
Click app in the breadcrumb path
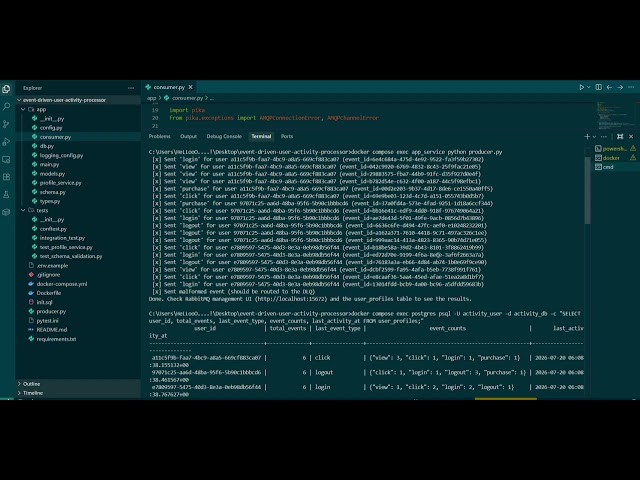pos(151,98)
